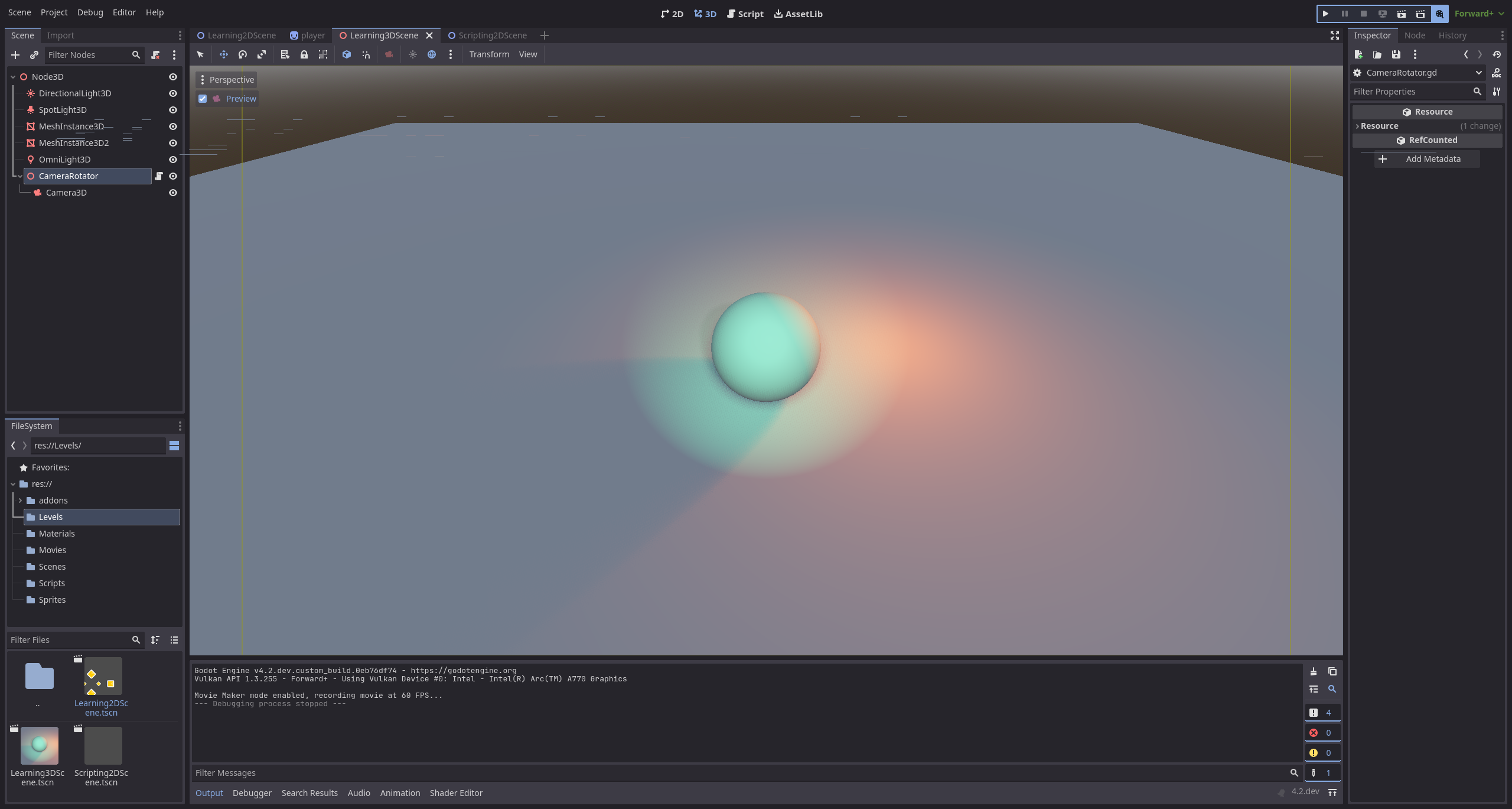Image resolution: width=1512 pixels, height=809 pixels.
Task: Select the Scale tool in the viewport toolbar
Action: 261,54
